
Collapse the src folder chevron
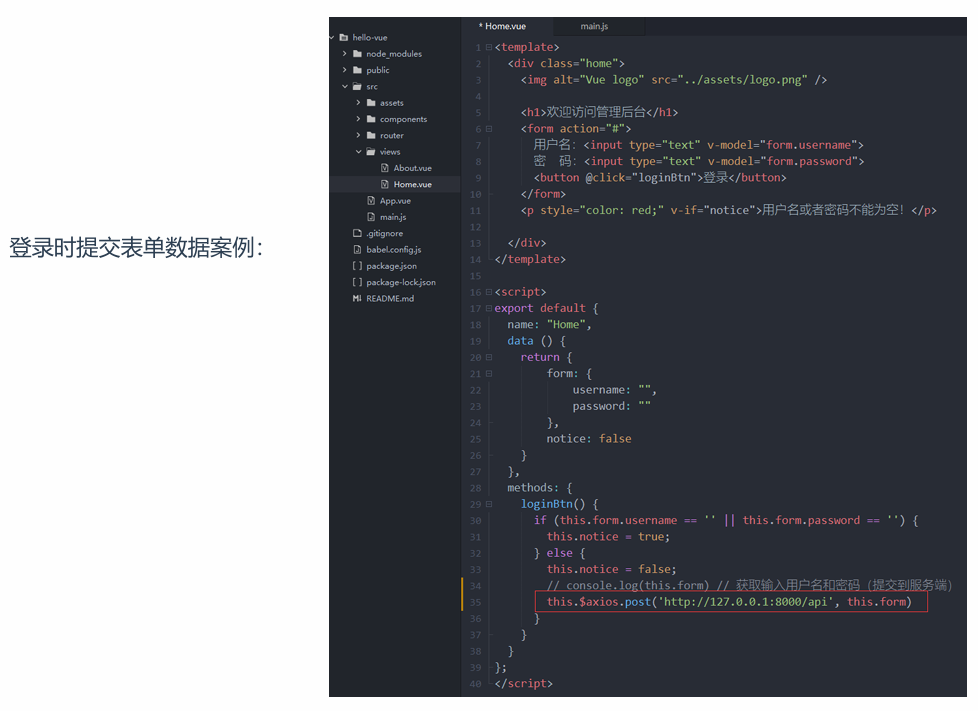pos(345,87)
